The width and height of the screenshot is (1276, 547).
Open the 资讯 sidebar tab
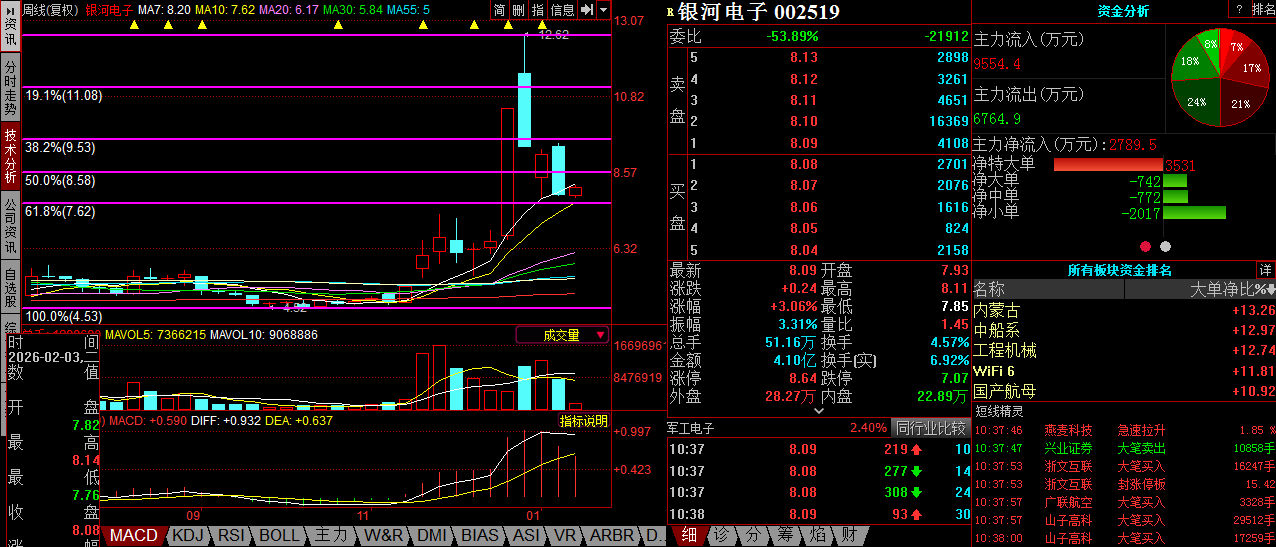coord(10,31)
